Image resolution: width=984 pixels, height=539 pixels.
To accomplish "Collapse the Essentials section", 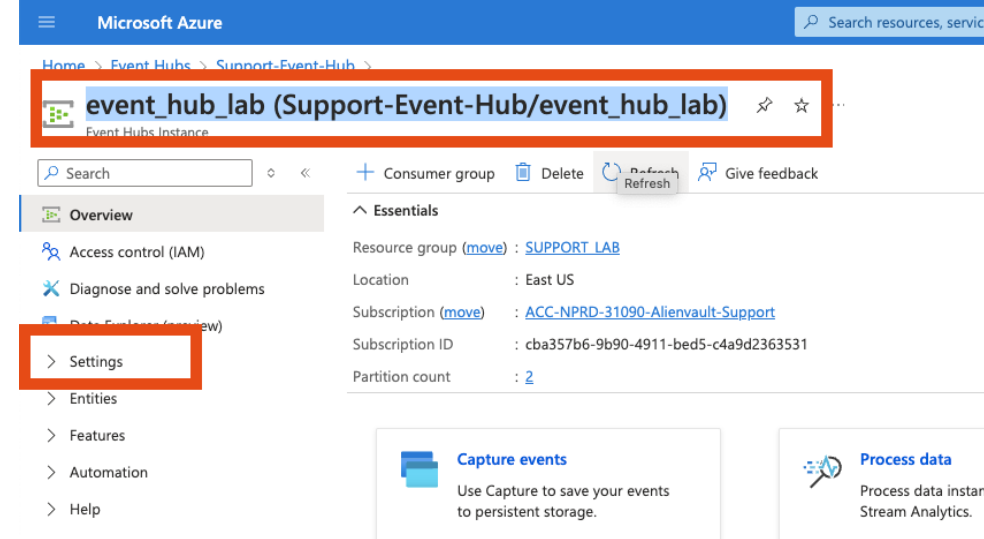I will pos(395,210).
